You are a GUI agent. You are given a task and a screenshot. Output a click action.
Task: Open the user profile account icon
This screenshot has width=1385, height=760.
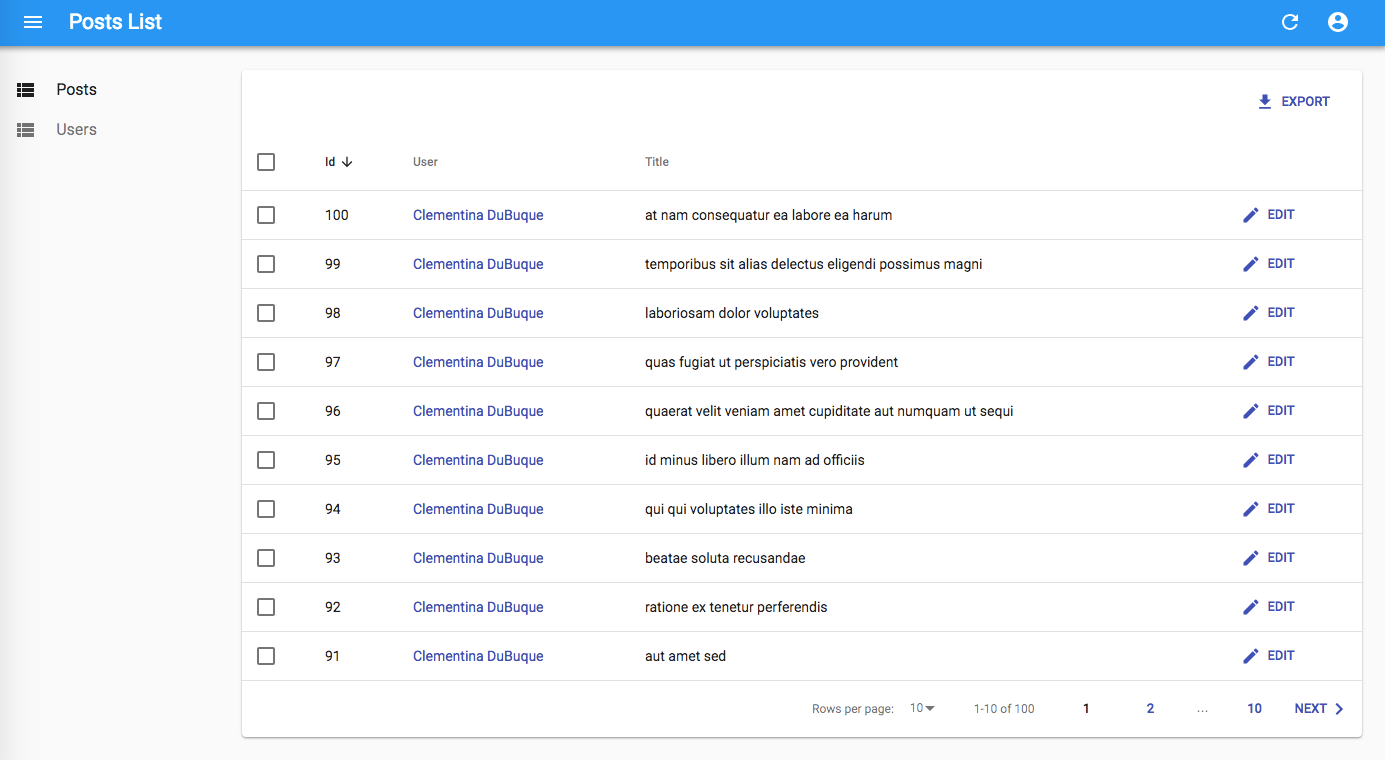click(1338, 22)
